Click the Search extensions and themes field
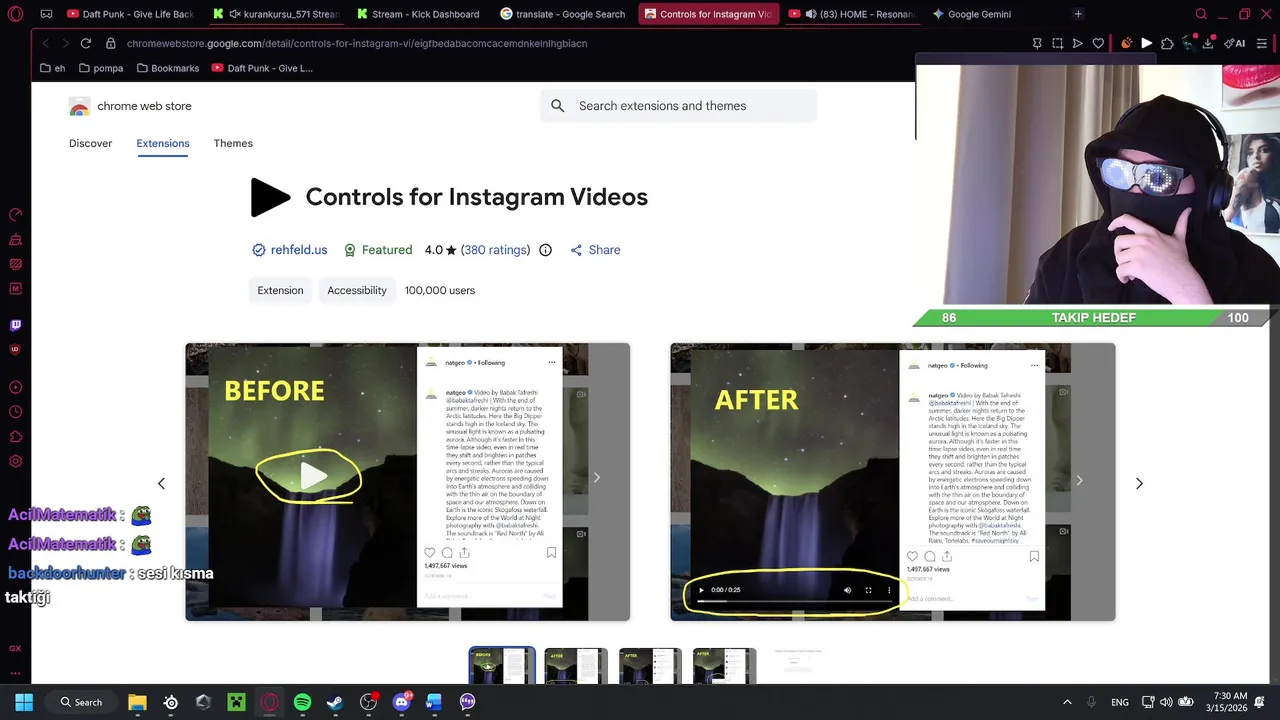Image resolution: width=1280 pixels, height=720 pixels. click(679, 106)
